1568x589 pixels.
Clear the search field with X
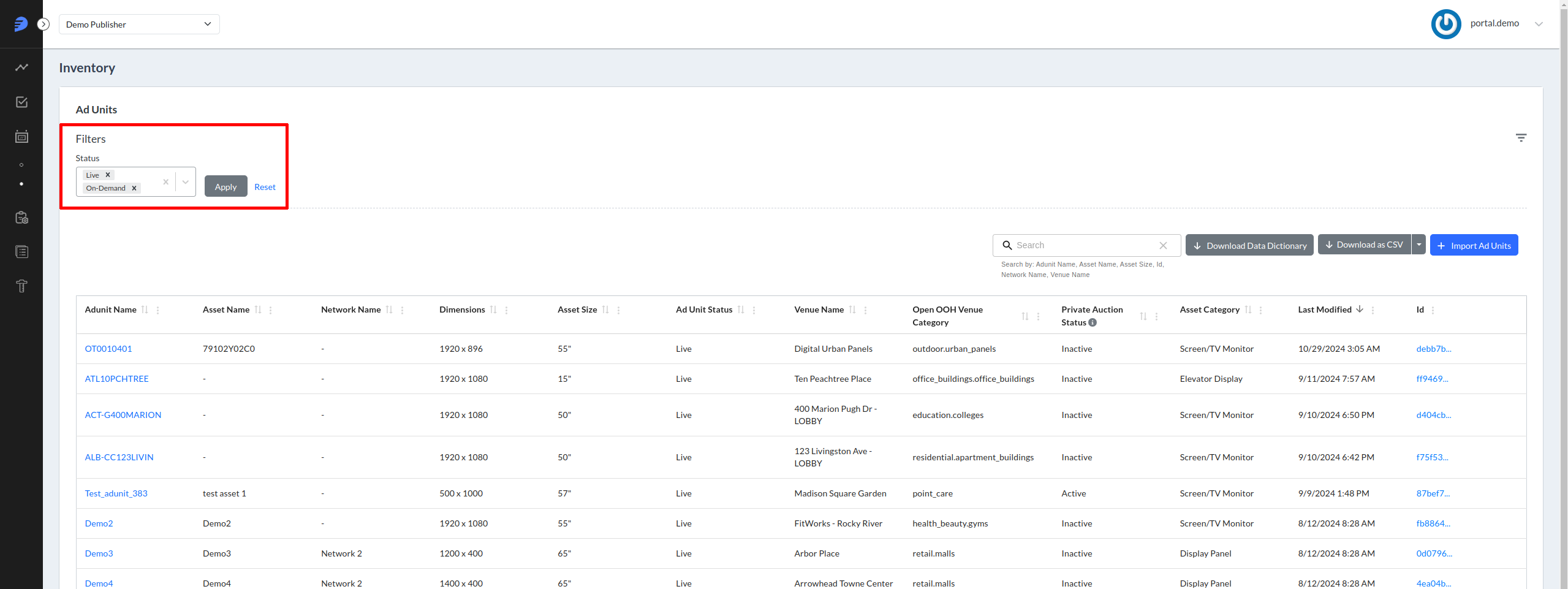pyautogui.click(x=1163, y=245)
